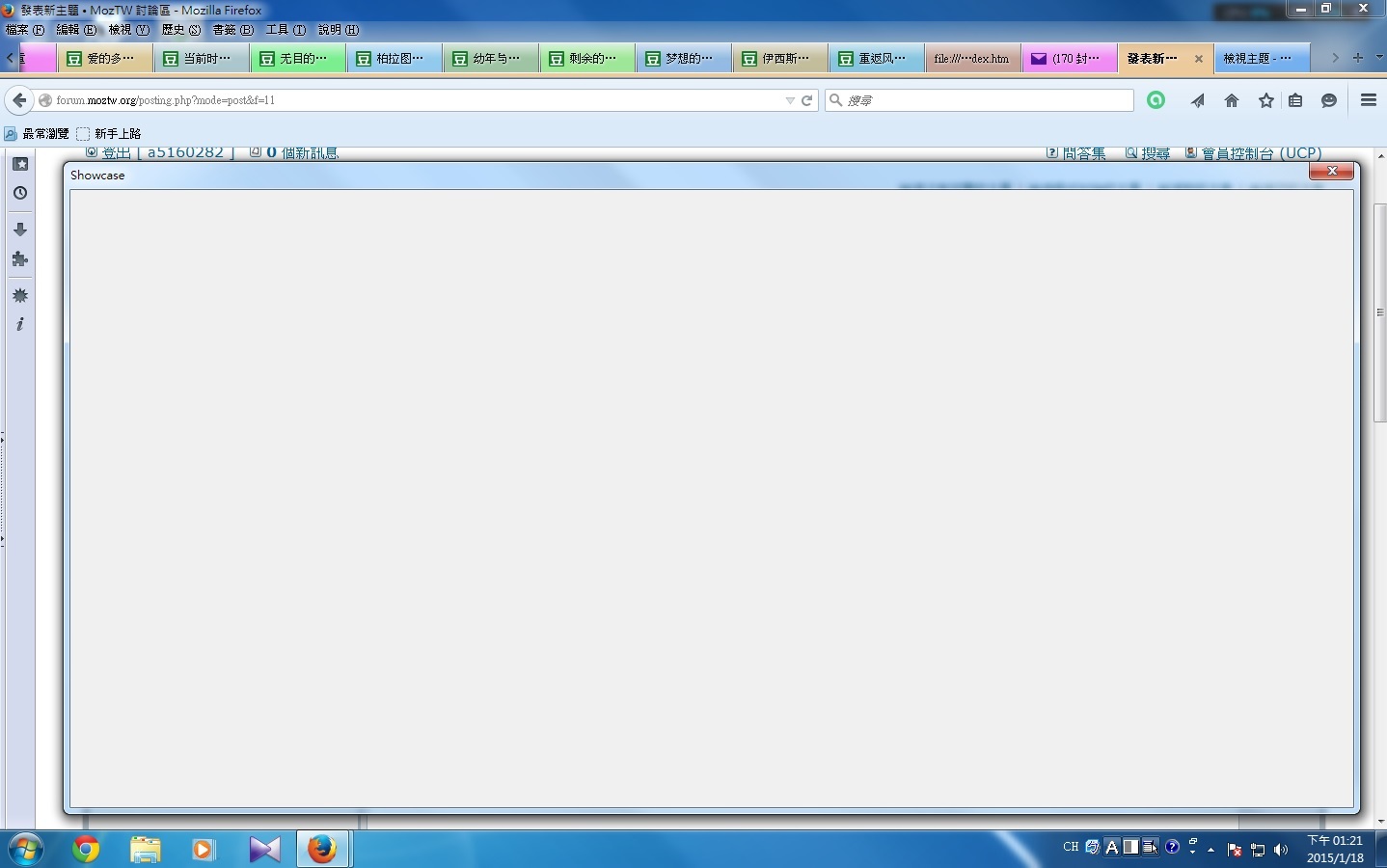Open Windows Explorer from the taskbar

tap(146, 849)
